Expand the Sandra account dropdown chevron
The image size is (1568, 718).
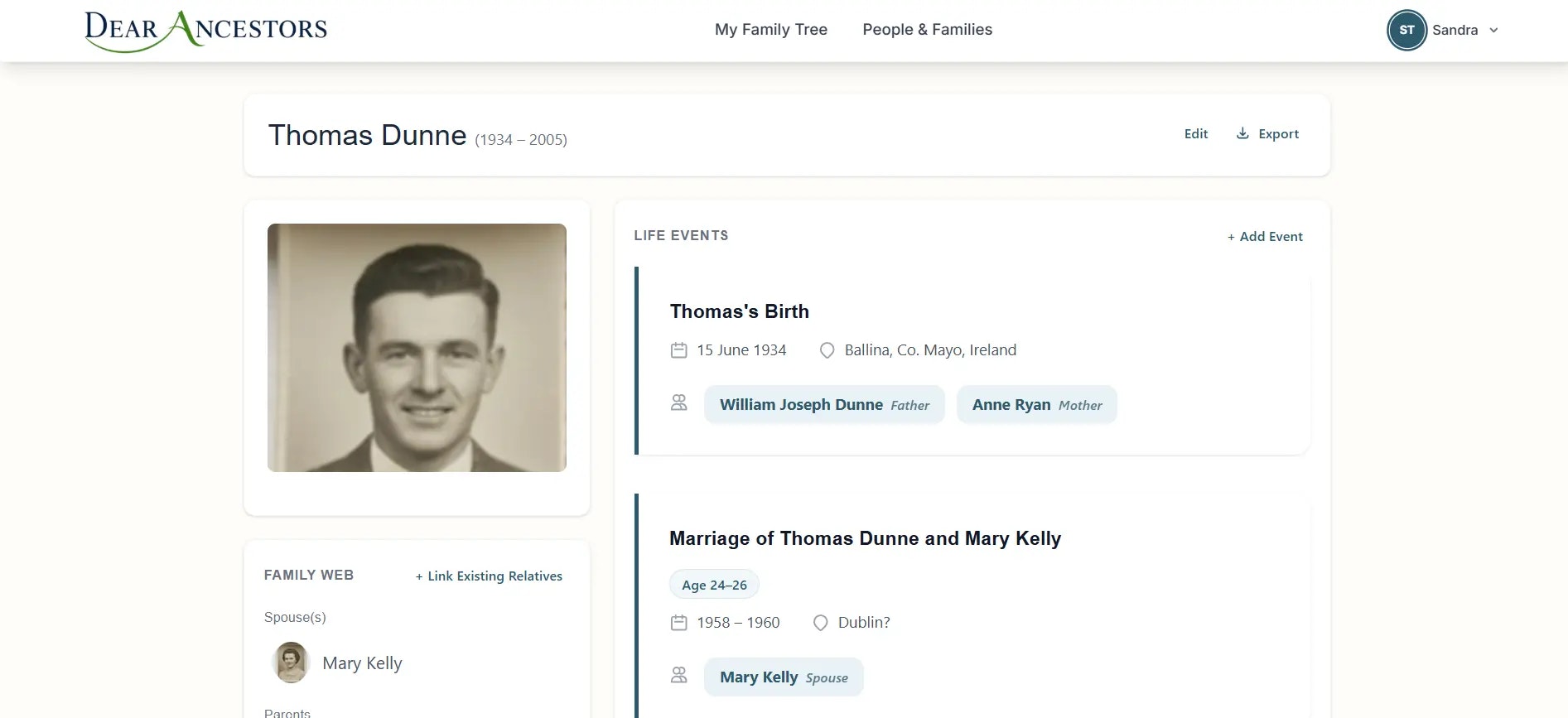click(1493, 31)
